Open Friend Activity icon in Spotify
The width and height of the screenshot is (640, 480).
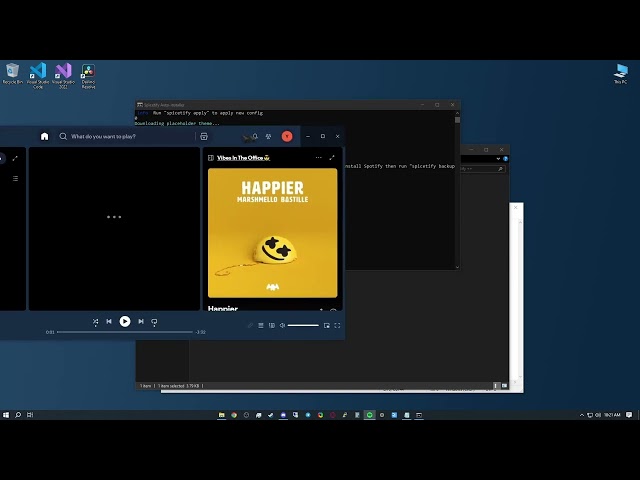pos(268,136)
